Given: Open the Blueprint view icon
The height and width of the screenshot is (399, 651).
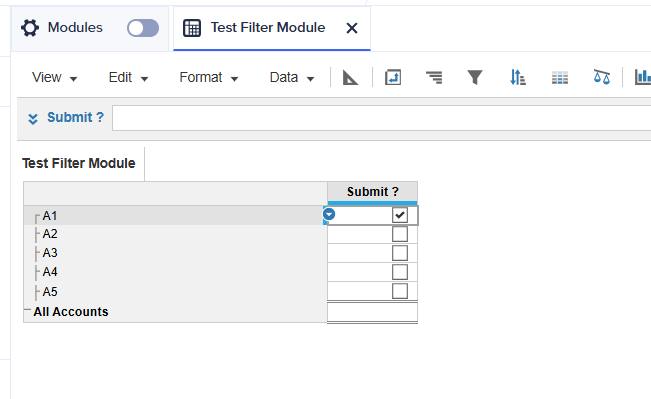Looking at the screenshot, I should coord(350,77).
